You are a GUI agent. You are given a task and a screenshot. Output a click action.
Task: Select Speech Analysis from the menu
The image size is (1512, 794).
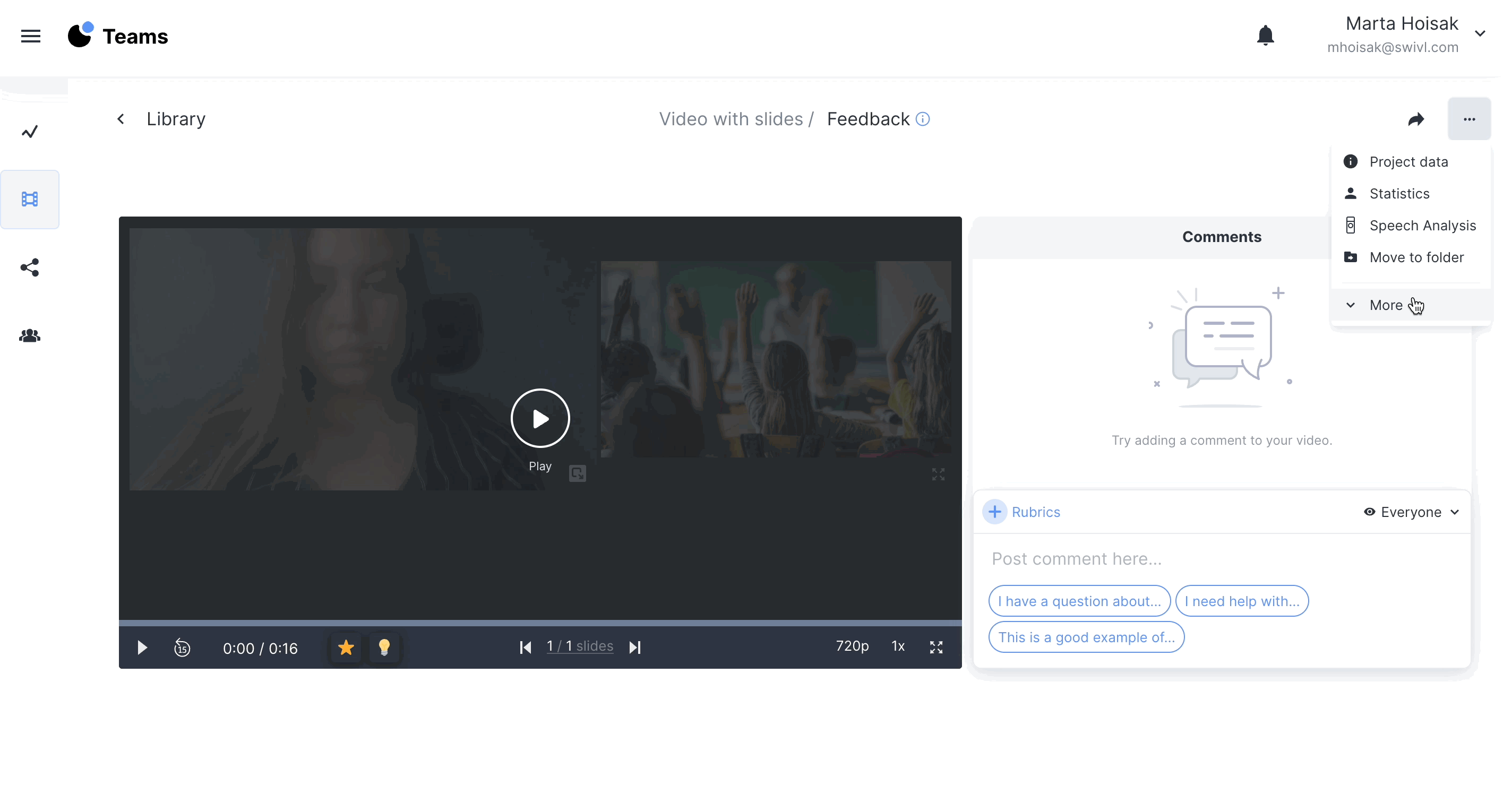(1422, 226)
